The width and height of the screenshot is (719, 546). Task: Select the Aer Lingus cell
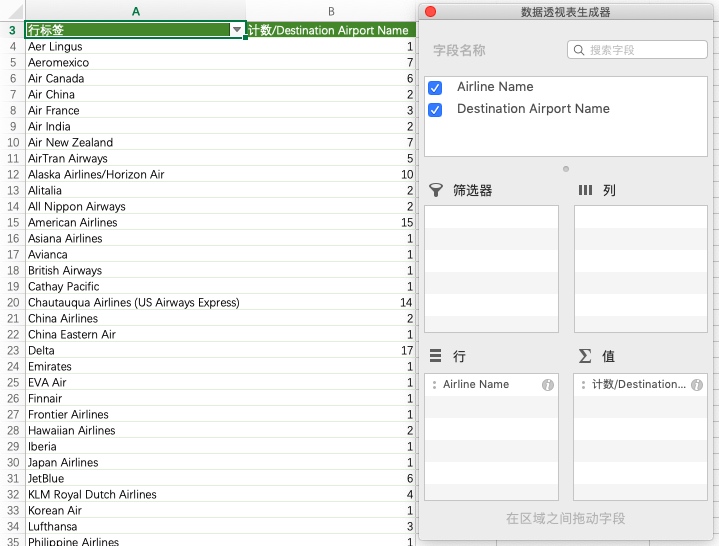coord(136,46)
